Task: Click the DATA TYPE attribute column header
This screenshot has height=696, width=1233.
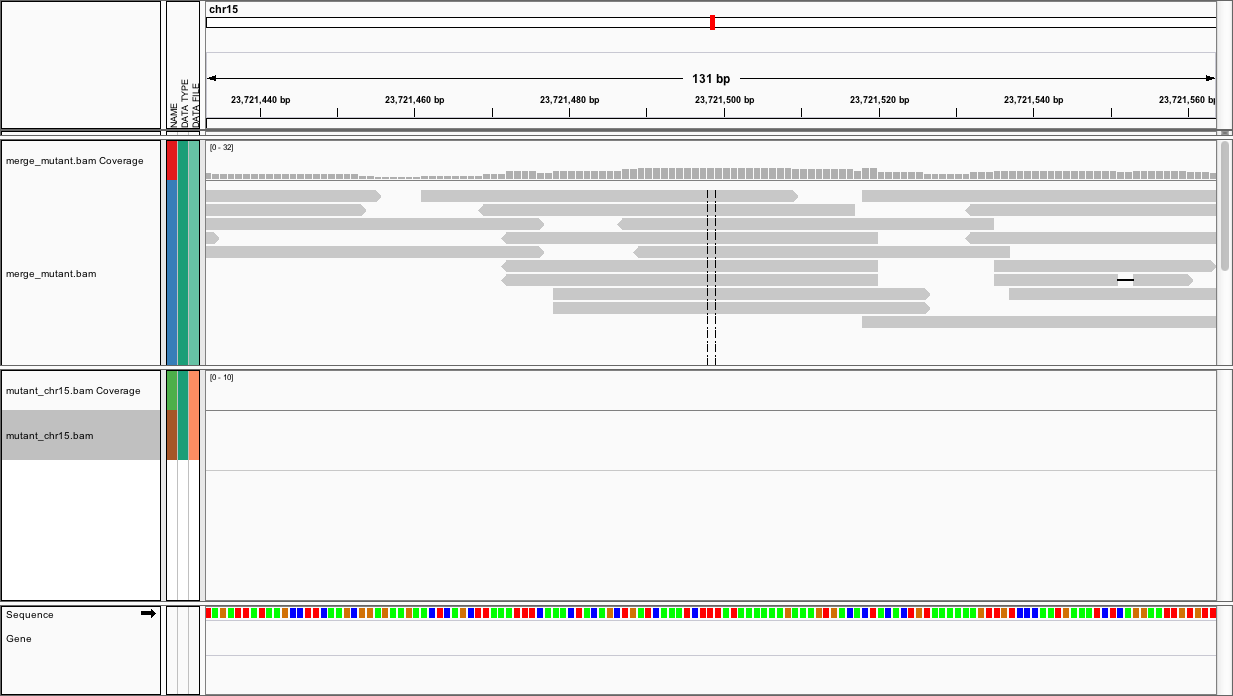Action: pyautogui.click(x=184, y=103)
